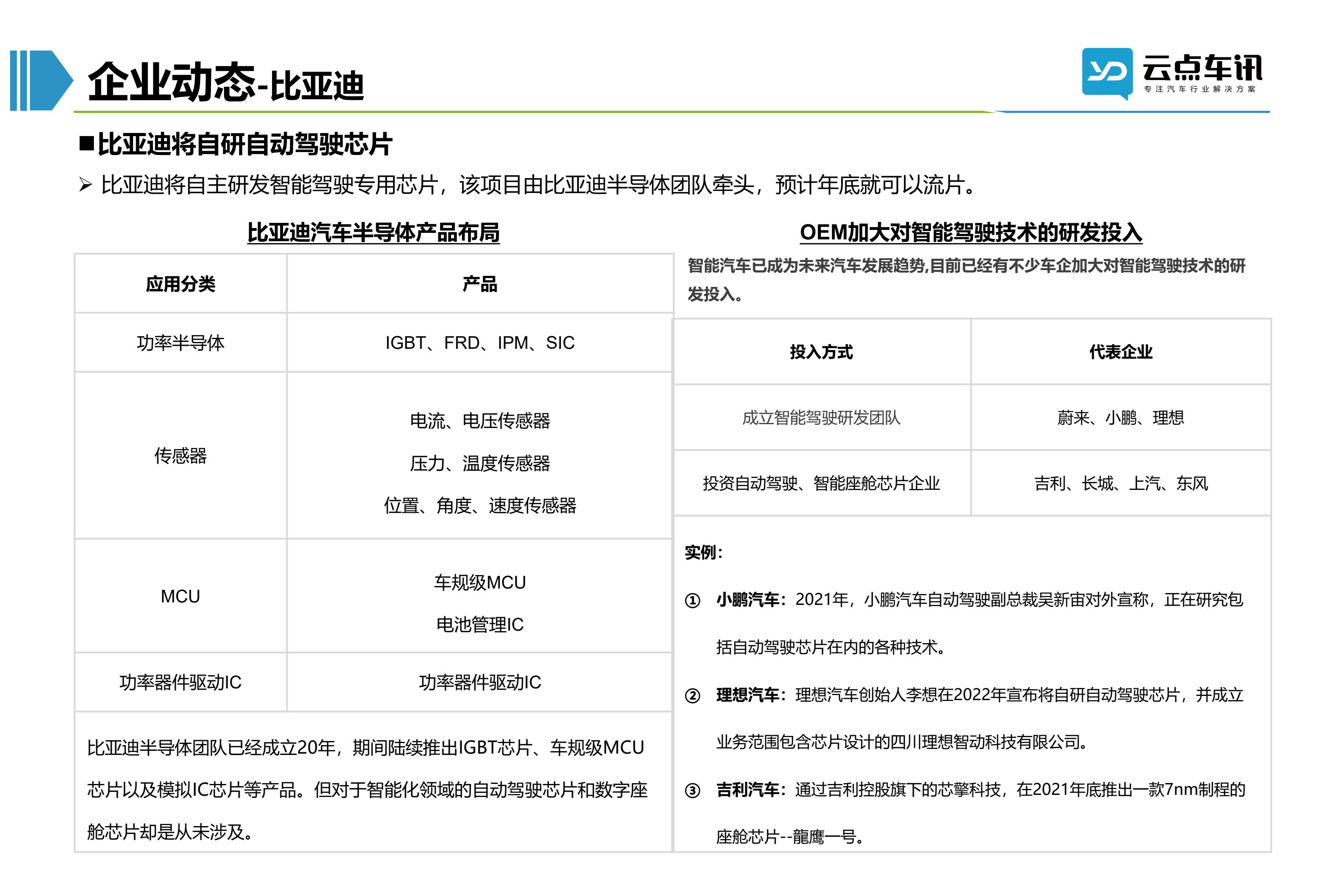Select the cell 功率半导体
Screen dimensions: 1344x896
pos(181,343)
